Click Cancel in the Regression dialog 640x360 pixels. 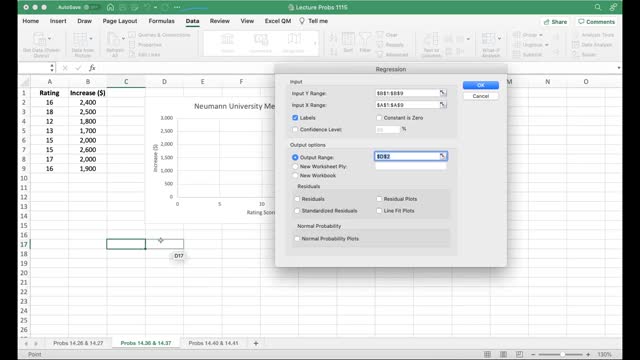click(x=480, y=96)
